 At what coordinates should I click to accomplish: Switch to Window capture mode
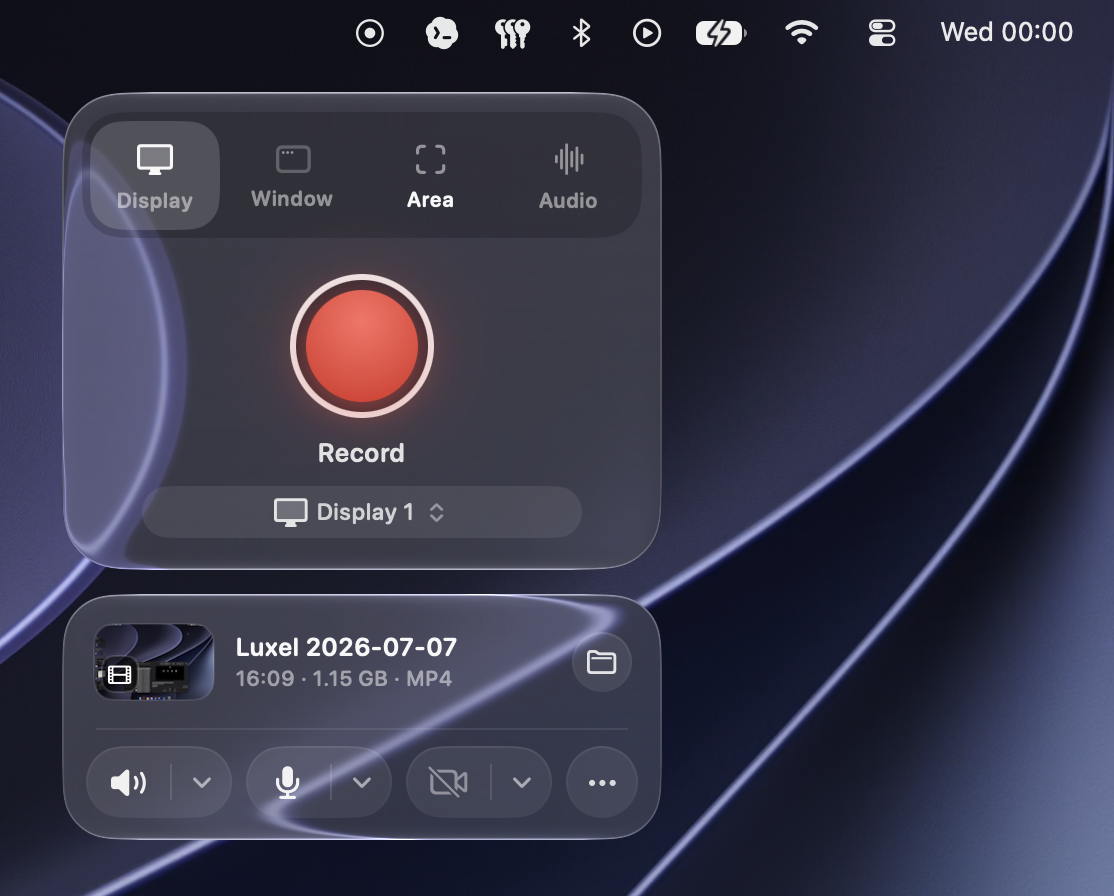click(x=292, y=176)
